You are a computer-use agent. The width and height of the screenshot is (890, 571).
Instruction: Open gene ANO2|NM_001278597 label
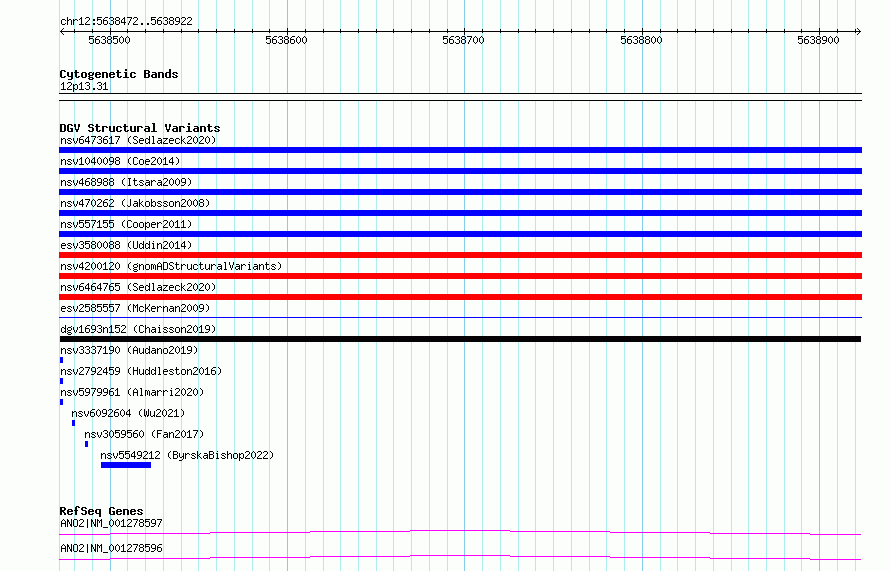pyautogui.click(x=111, y=523)
